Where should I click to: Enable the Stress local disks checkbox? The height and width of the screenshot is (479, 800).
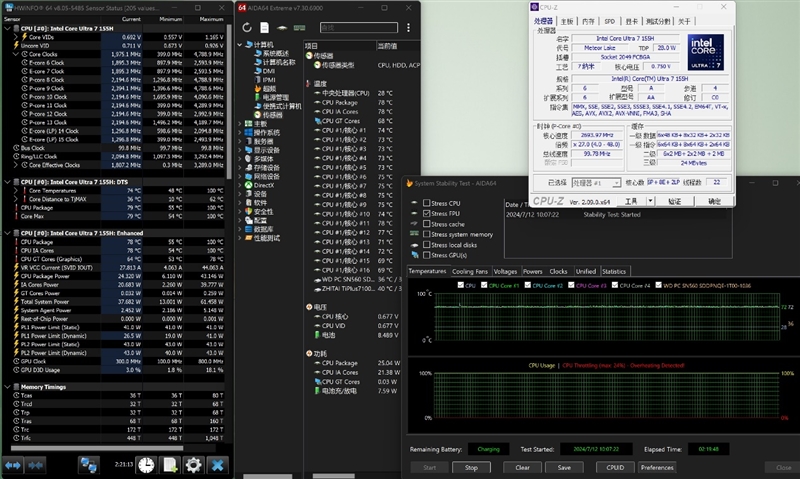(x=427, y=245)
